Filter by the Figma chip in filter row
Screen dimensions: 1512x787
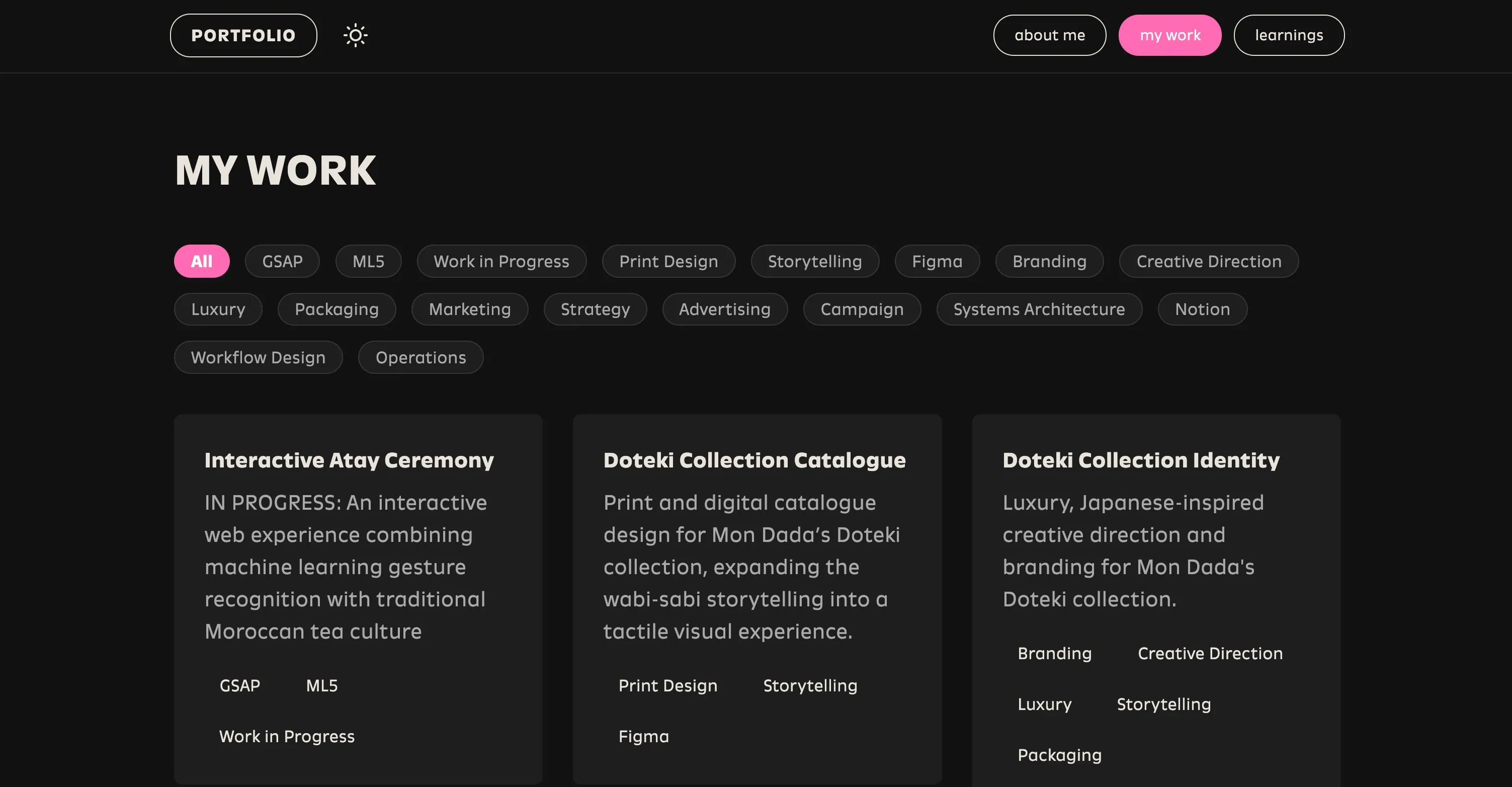pyautogui.click(x=938, y=261)
